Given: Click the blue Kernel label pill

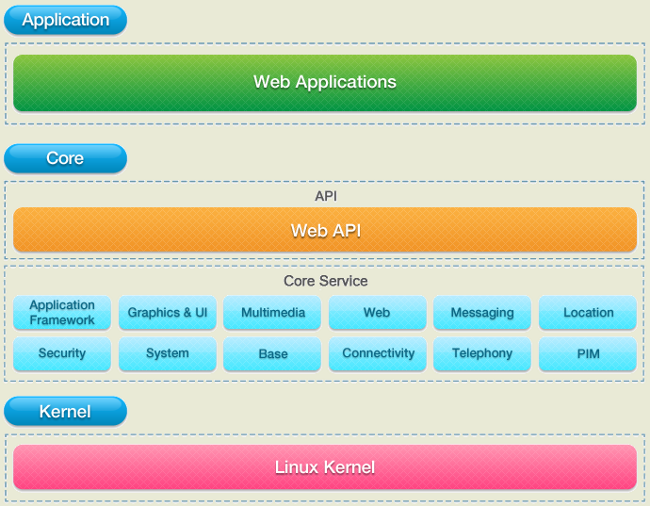Looking at the screenshot, I should tap(65, 412).
